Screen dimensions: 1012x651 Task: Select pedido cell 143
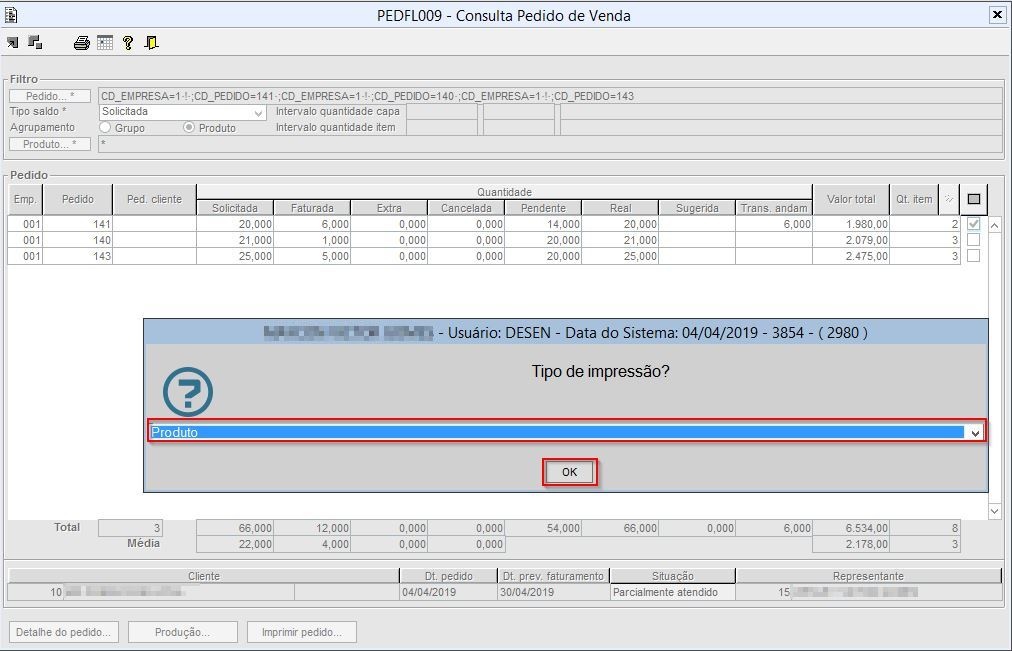(77, 256)
